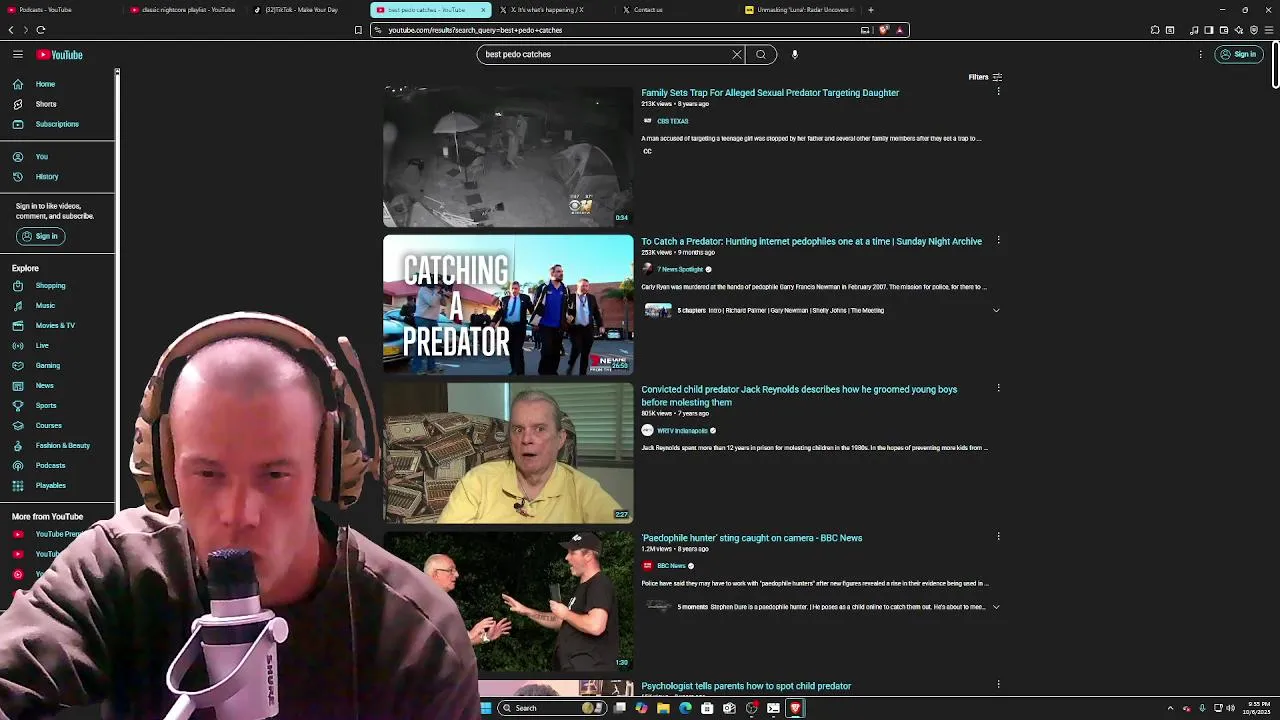Open CBS TEXAS channel link
1280x720 pixels.
coord(672,121)
